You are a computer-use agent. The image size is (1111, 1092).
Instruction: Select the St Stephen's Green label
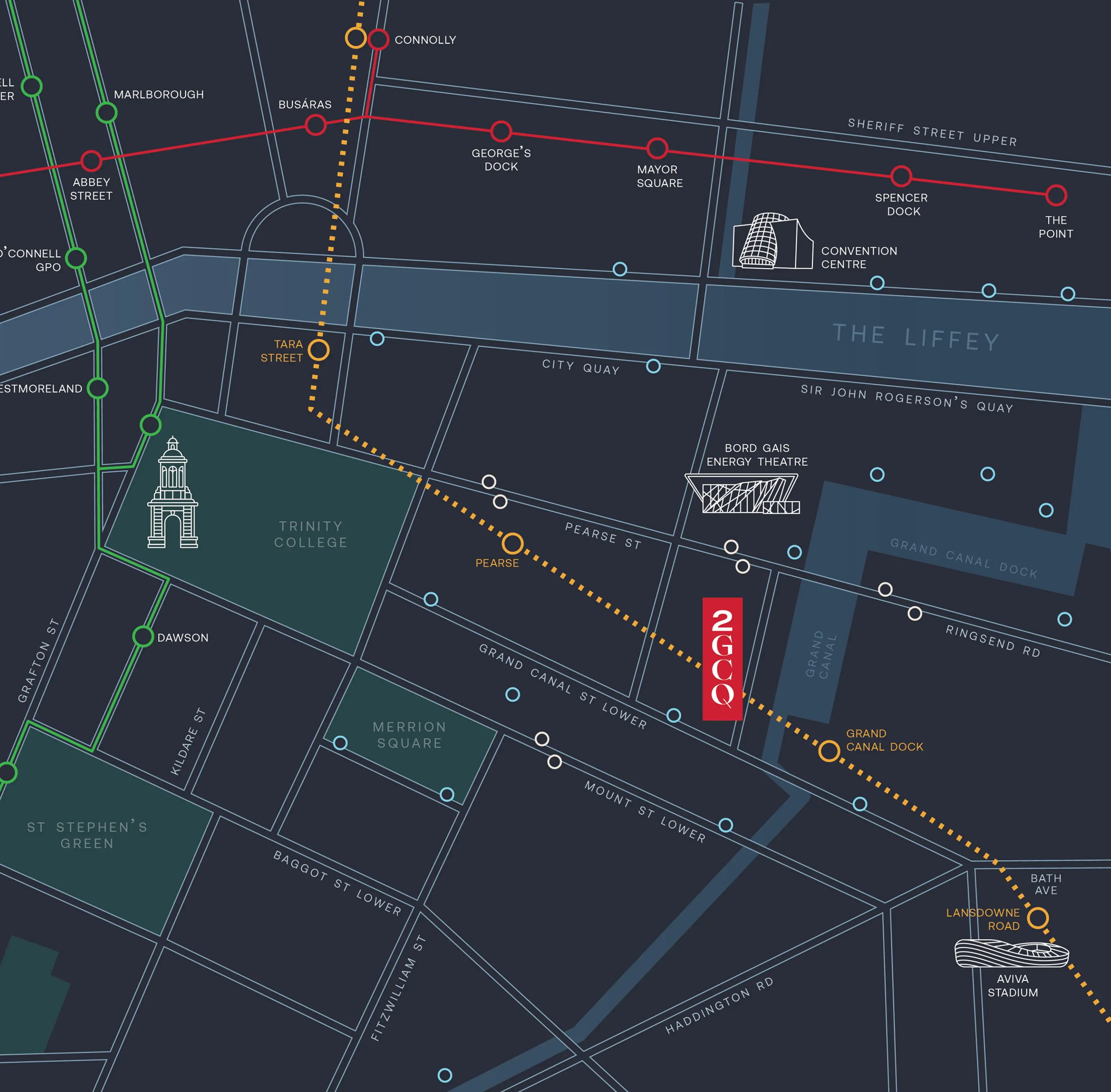(x=87, y=834)
